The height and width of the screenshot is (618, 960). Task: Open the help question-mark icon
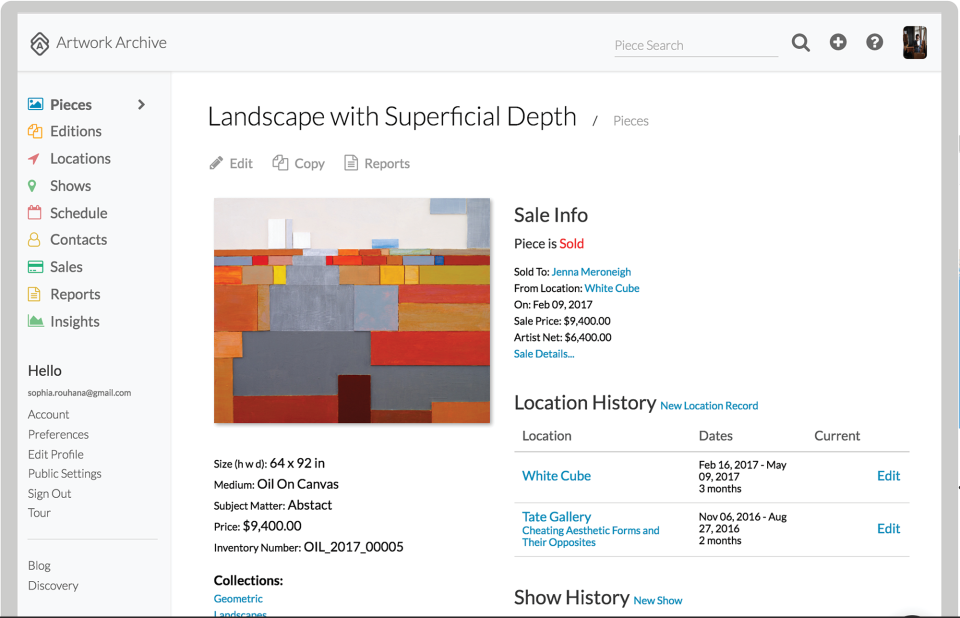[875, 43]
